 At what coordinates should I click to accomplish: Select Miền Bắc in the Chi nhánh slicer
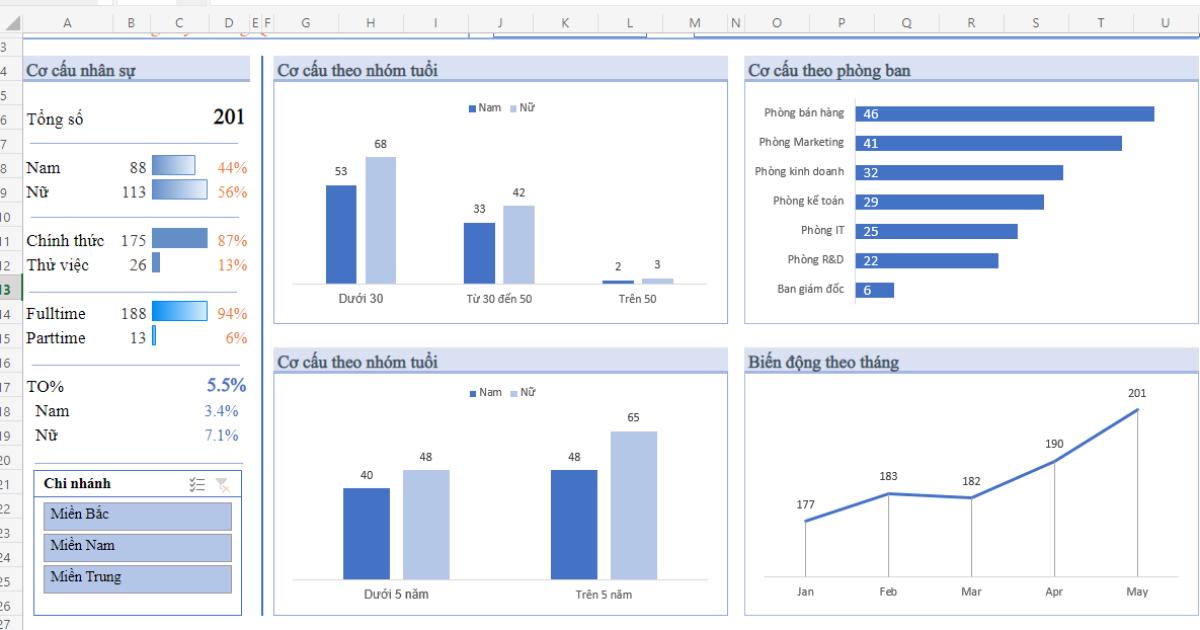137,515
